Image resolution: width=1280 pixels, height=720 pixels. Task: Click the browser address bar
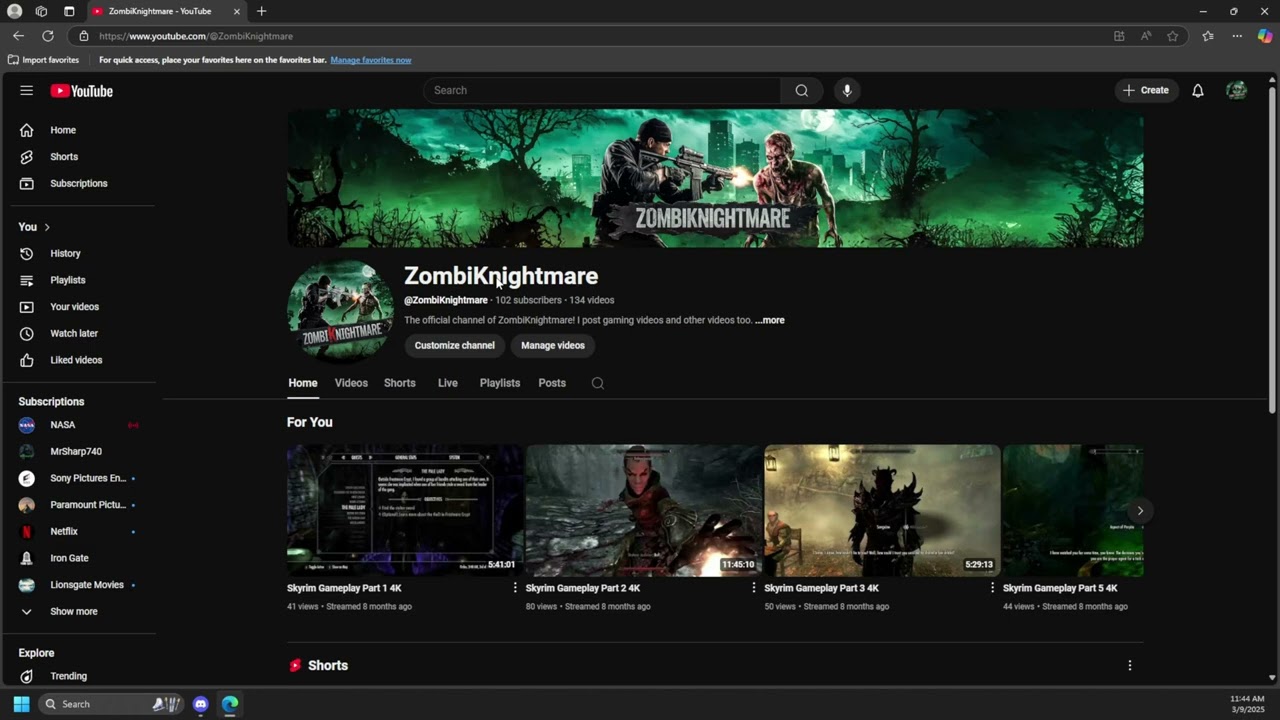point(590,36)
